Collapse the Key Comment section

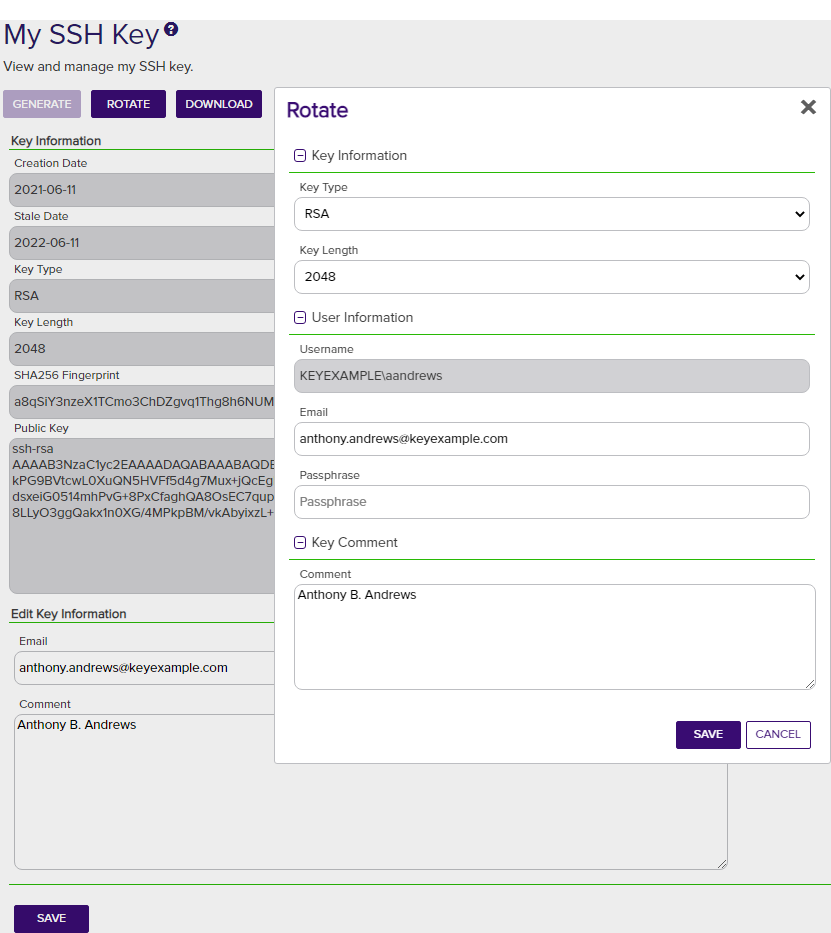[300, 543]
